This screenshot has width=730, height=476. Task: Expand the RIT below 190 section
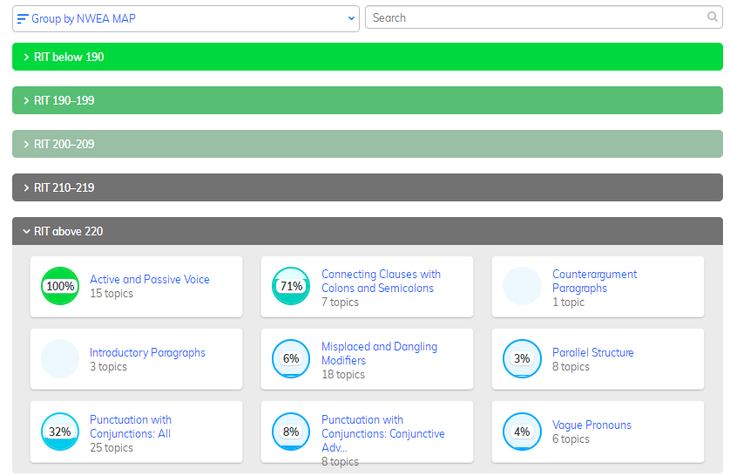[367, 57]
